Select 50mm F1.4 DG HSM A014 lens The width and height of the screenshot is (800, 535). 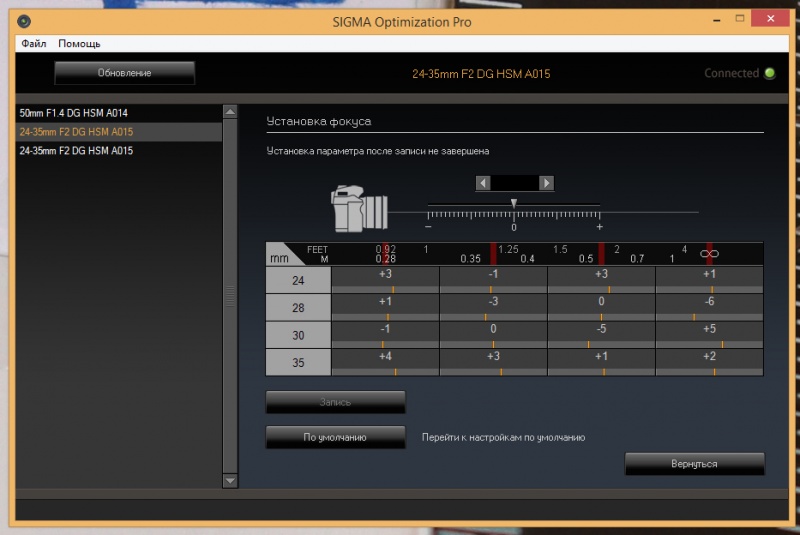74,113
